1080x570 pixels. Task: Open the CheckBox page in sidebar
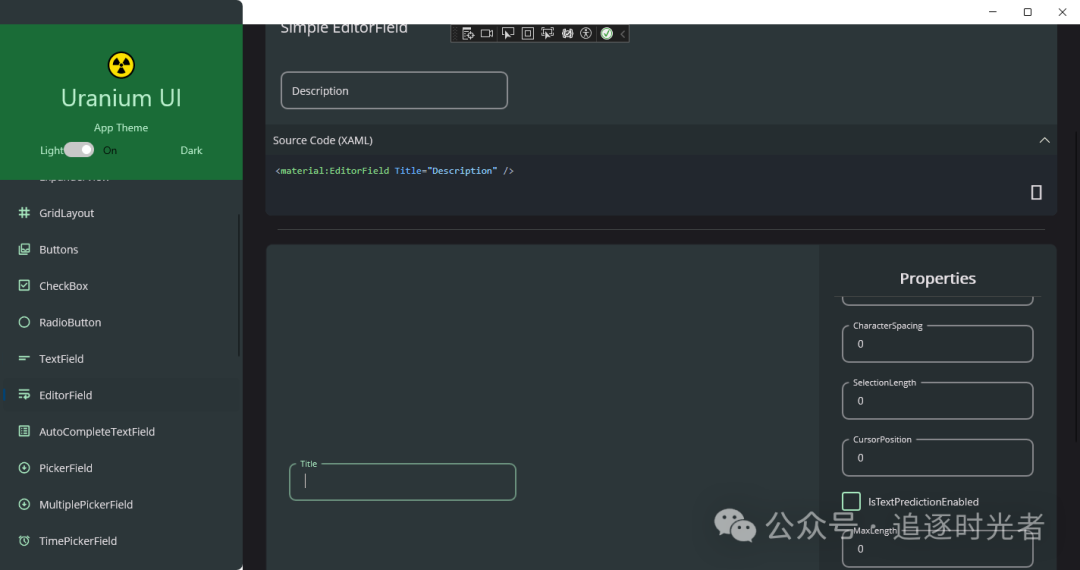[x=64, y=286]
